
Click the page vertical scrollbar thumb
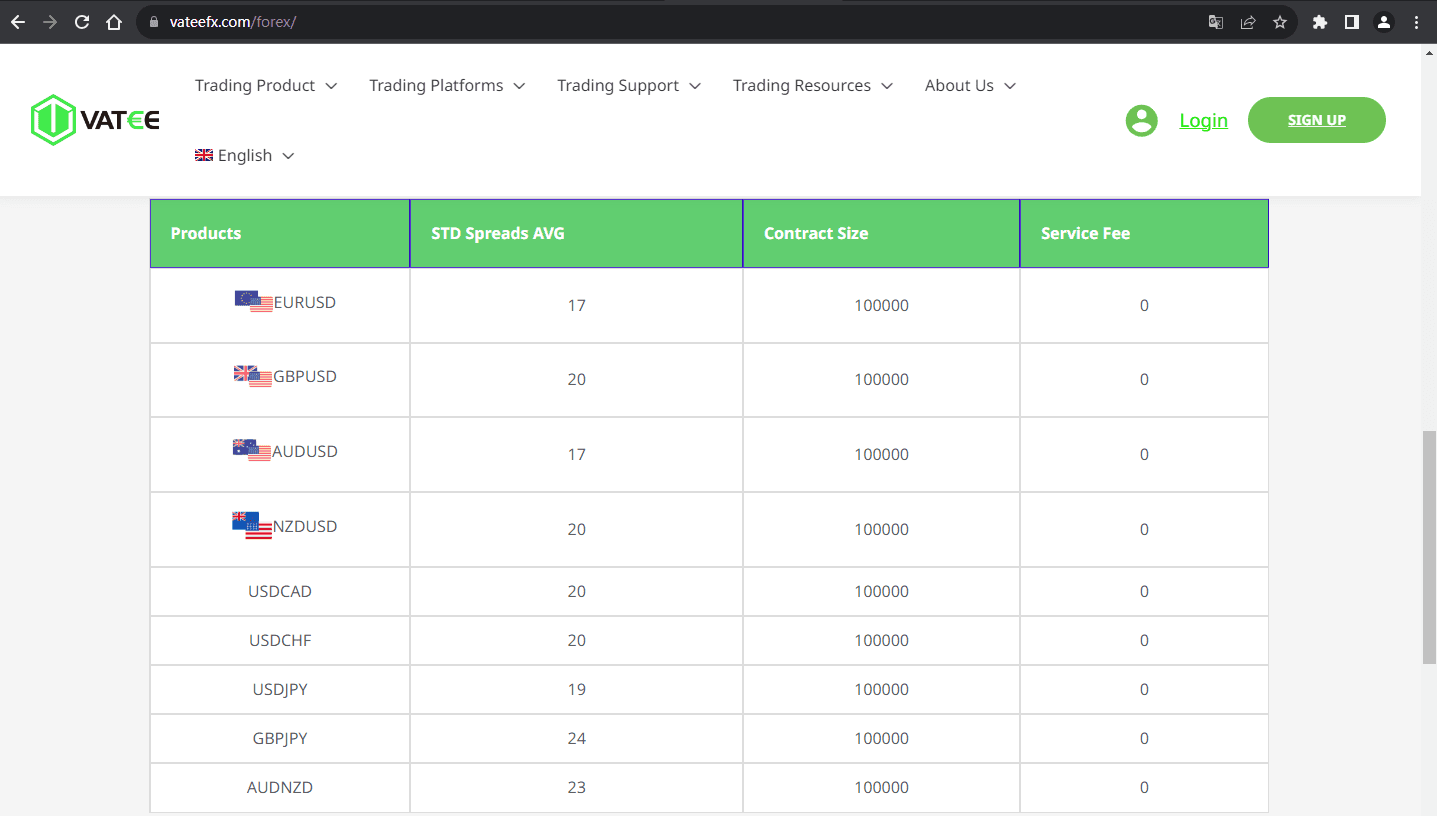pyautogui.click(x=1429, y=547)
